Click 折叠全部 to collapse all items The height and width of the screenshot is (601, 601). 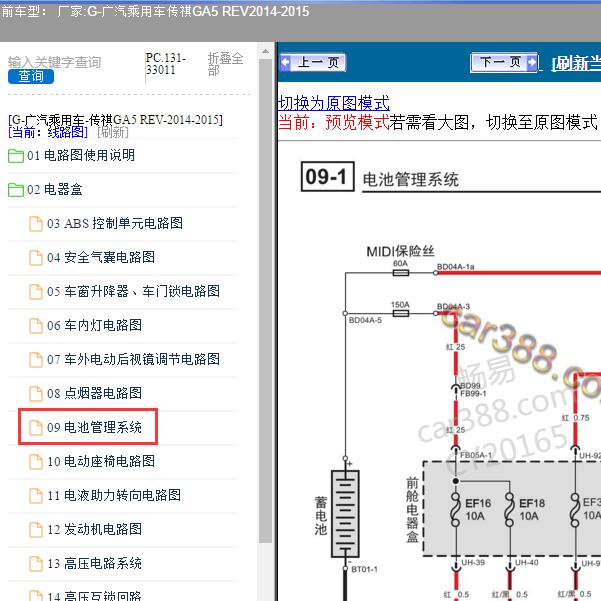(225, 64)
